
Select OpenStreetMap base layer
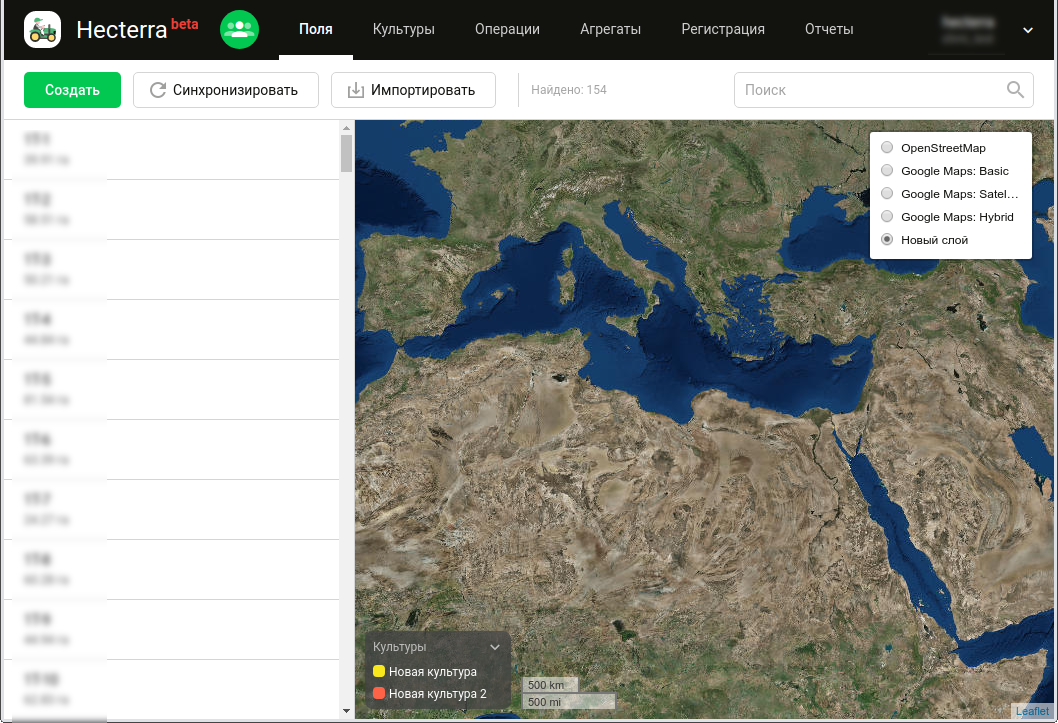click(x=887, y=148)
